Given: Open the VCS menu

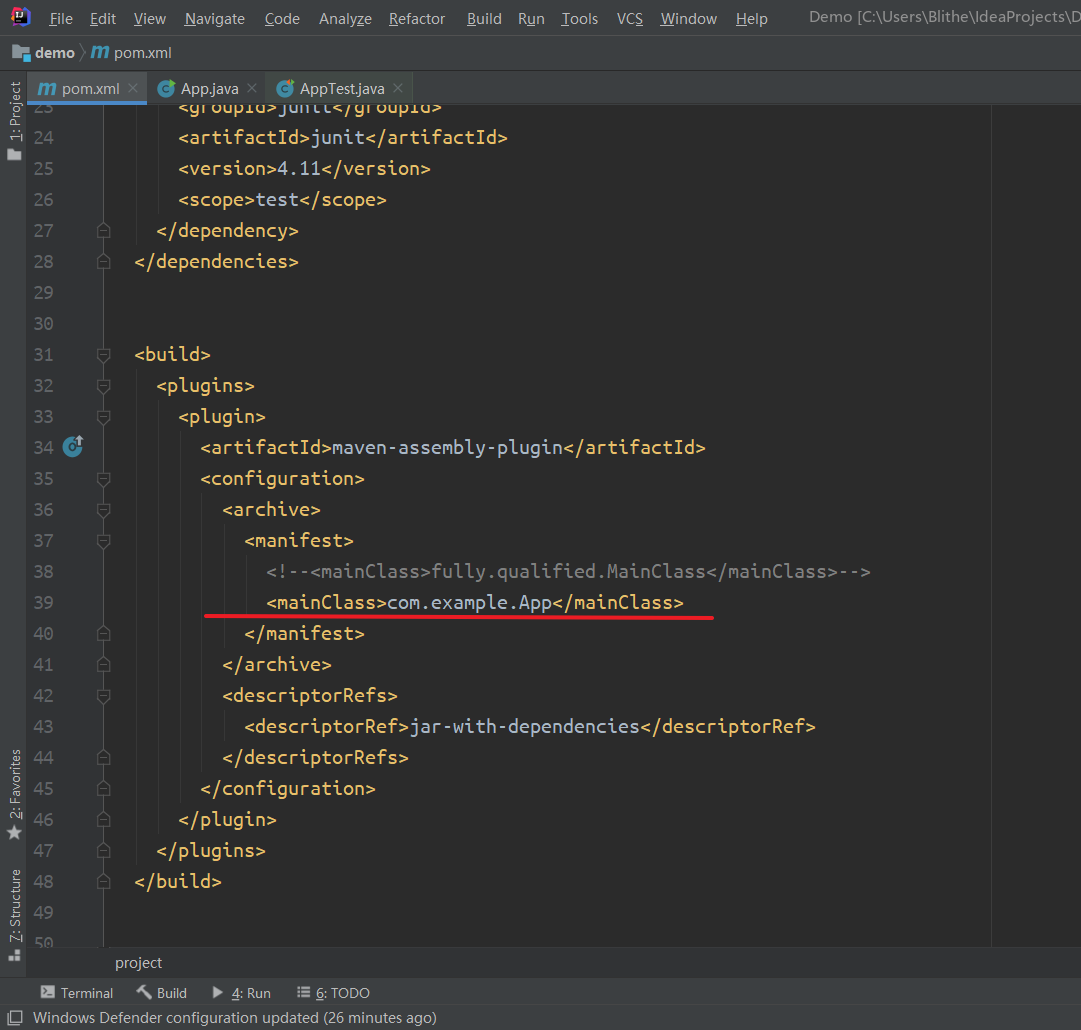Looking at the screenshot, I should [x=629, y=19].
